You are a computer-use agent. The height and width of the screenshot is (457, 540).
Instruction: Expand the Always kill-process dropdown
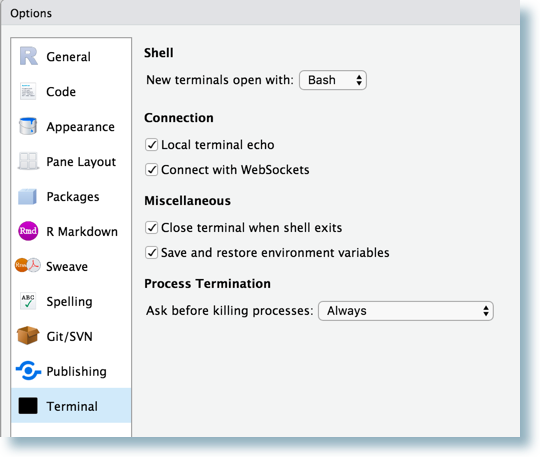click(x=406, y=311)
